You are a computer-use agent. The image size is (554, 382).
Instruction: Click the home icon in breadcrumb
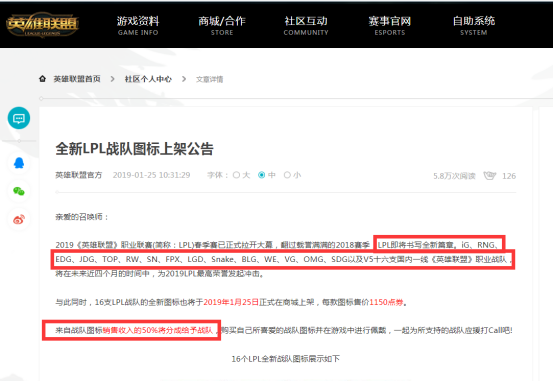(x=42, y=78)
